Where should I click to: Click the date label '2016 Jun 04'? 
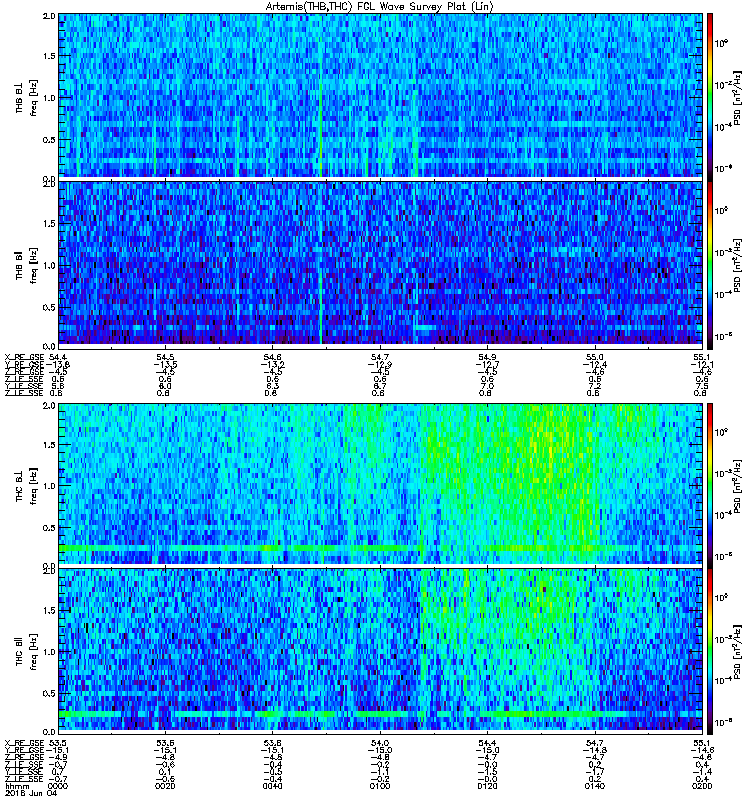click(31, 794)
